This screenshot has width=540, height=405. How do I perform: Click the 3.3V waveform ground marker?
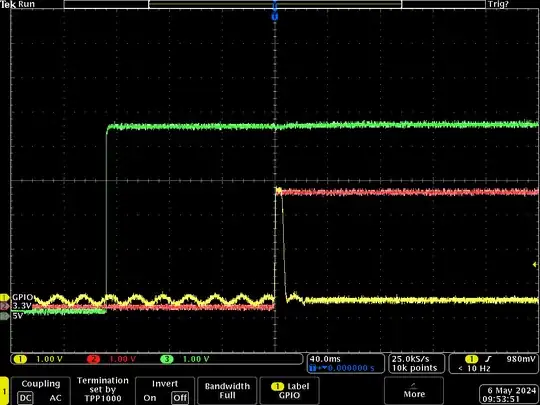pos(4,306)
